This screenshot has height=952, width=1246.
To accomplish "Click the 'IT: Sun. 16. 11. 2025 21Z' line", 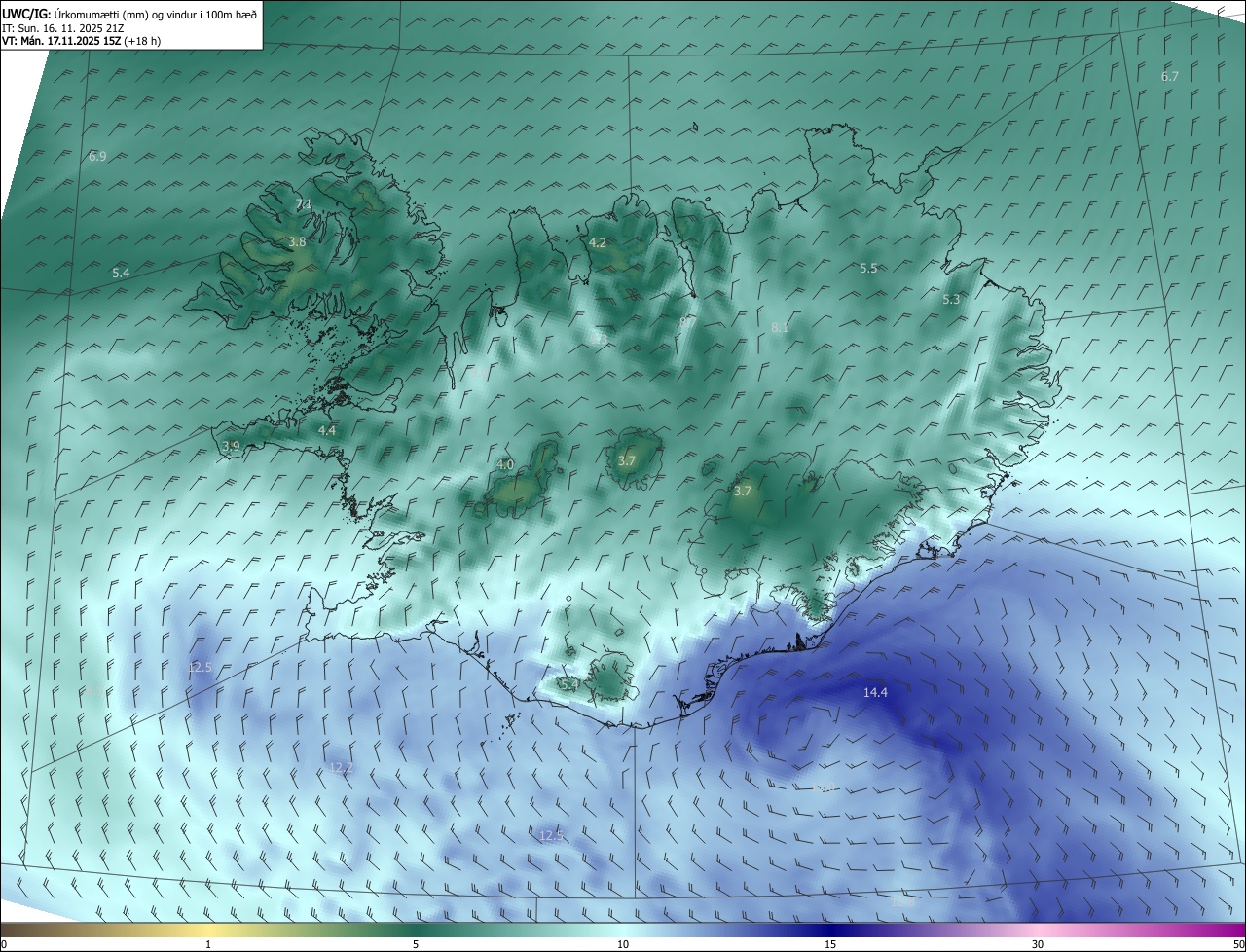I will [x=63, y=27].
